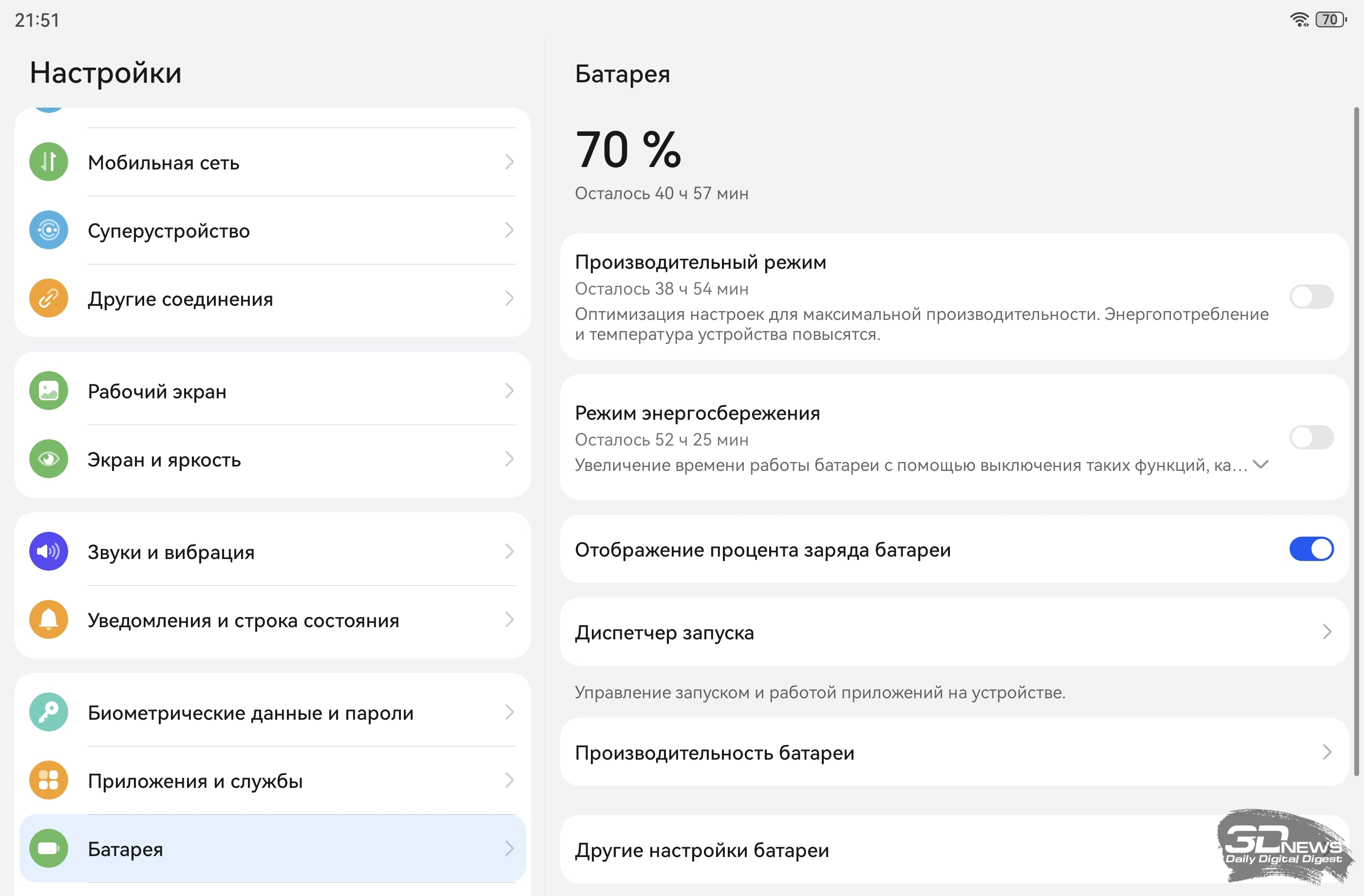
Task: Open Производительность батареи via its chevron
Action: [x=1327, y=752]
